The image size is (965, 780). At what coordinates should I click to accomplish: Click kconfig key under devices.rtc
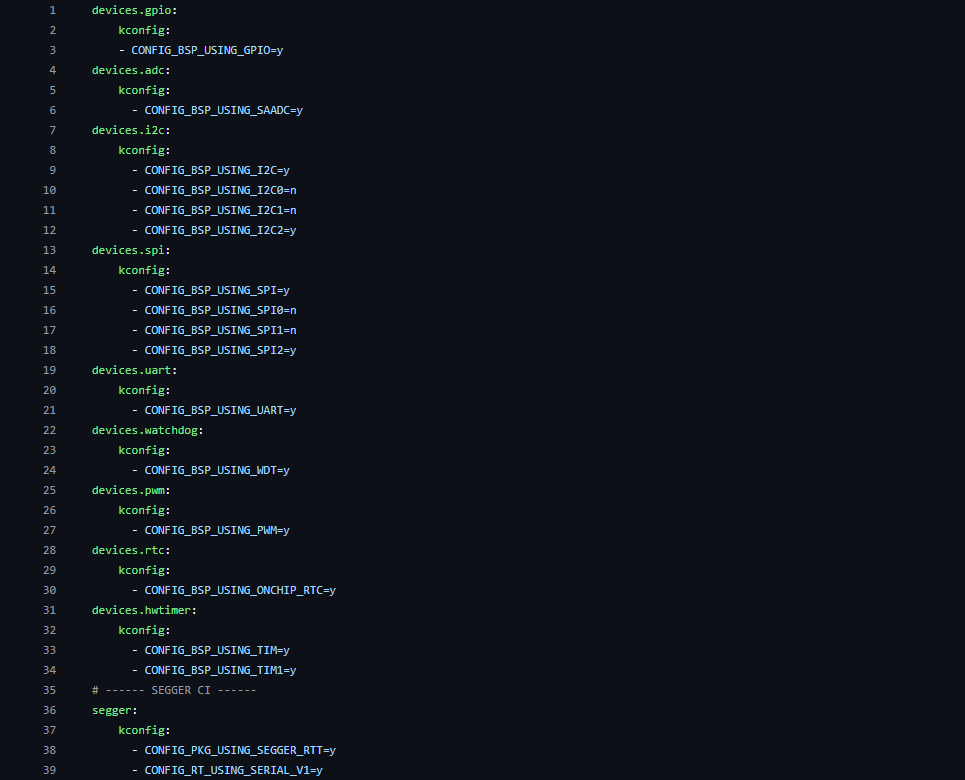tap(142, 571)
